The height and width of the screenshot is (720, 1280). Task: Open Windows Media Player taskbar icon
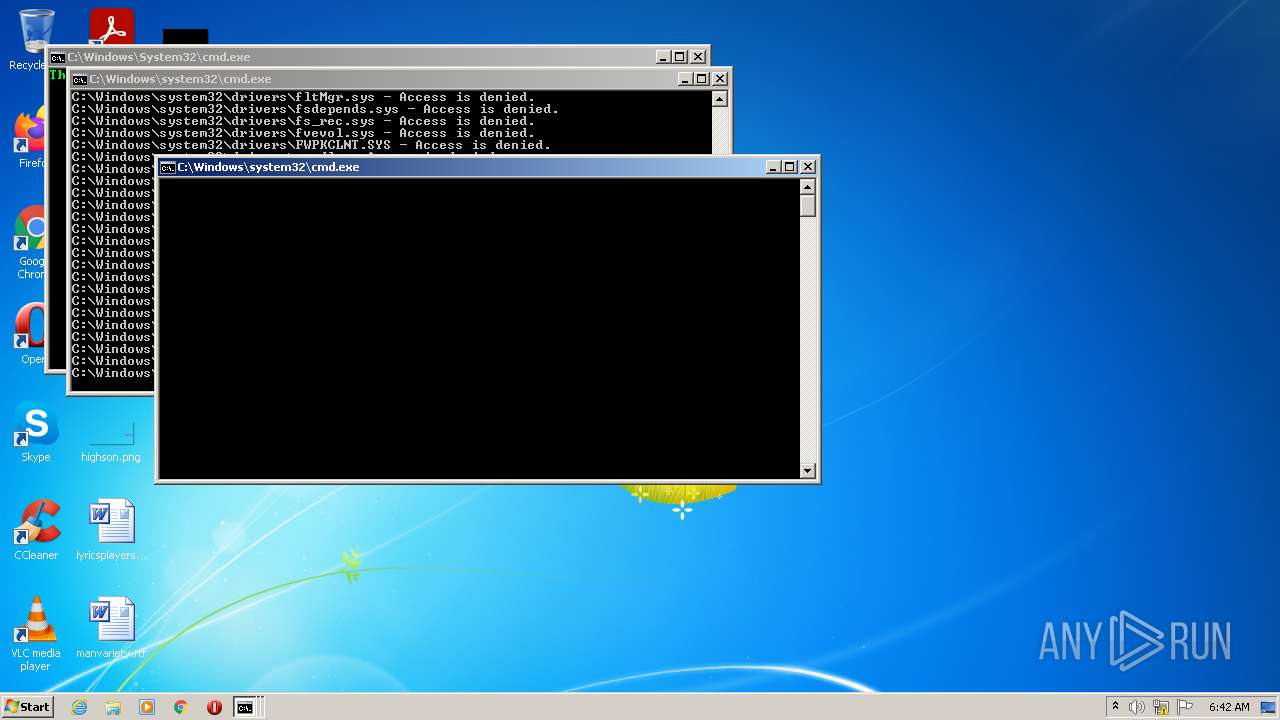tap(147, 707)
